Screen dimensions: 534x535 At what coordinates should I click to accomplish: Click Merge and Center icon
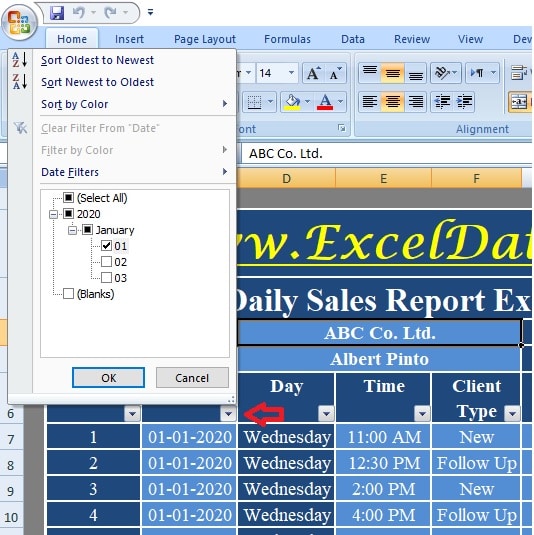(519, 102)
